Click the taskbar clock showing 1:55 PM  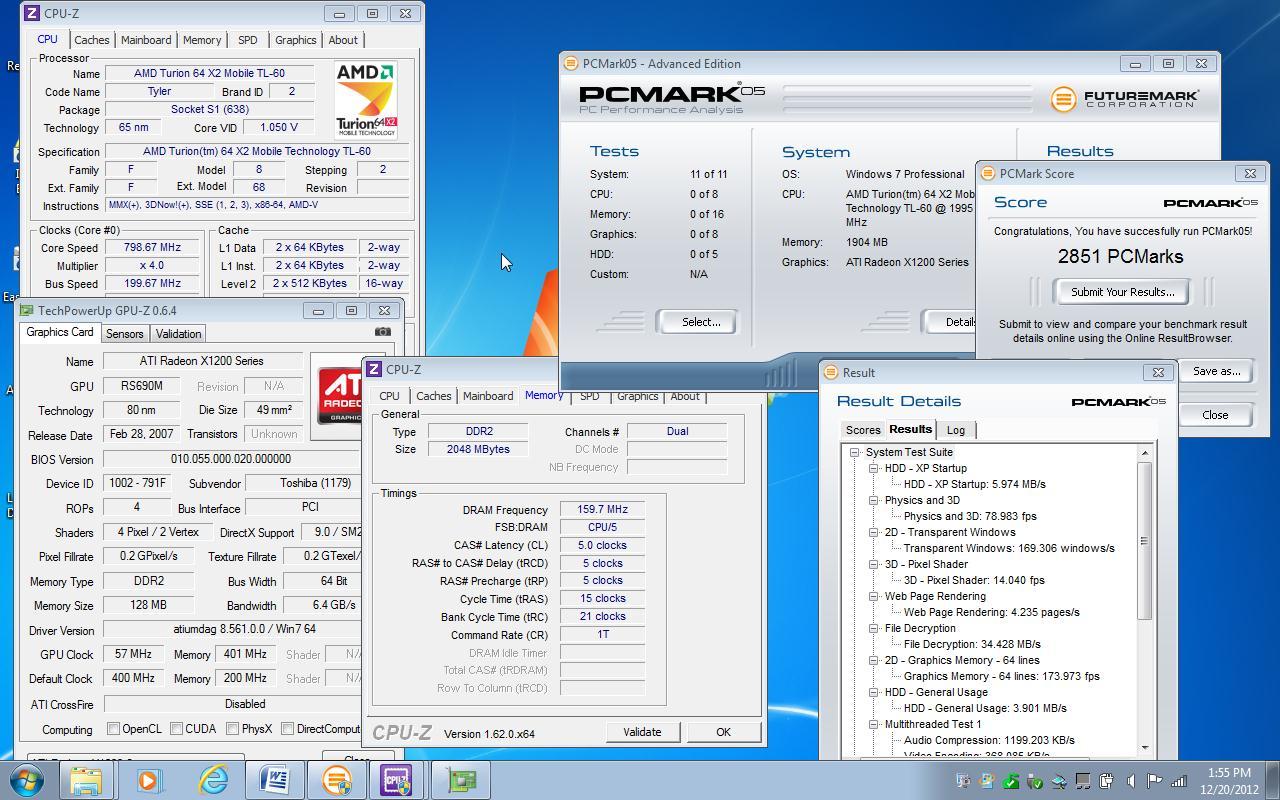[x=1229, y=781]
